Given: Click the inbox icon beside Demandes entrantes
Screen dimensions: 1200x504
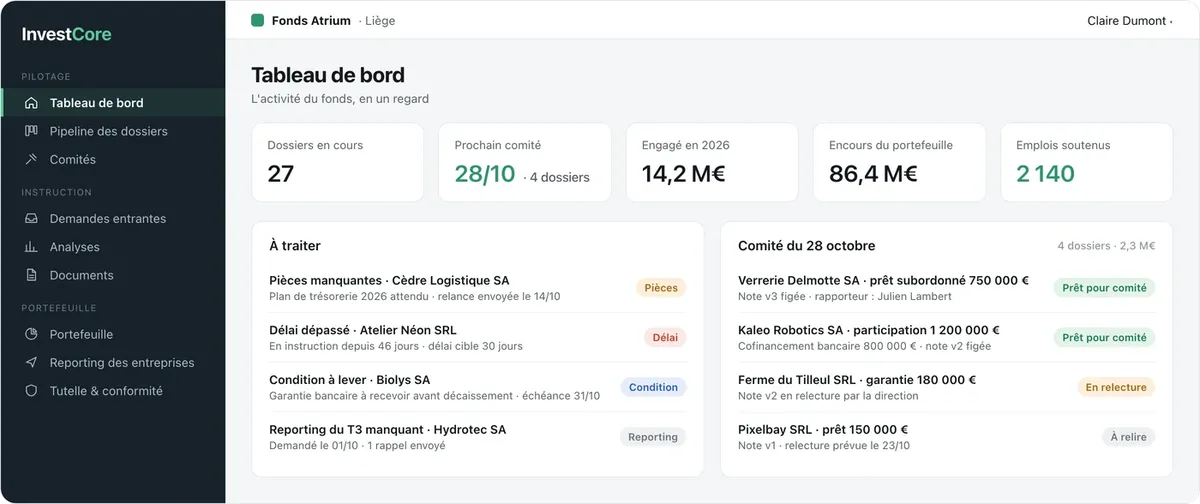Looking at the screenshot, I should (31, 219).
